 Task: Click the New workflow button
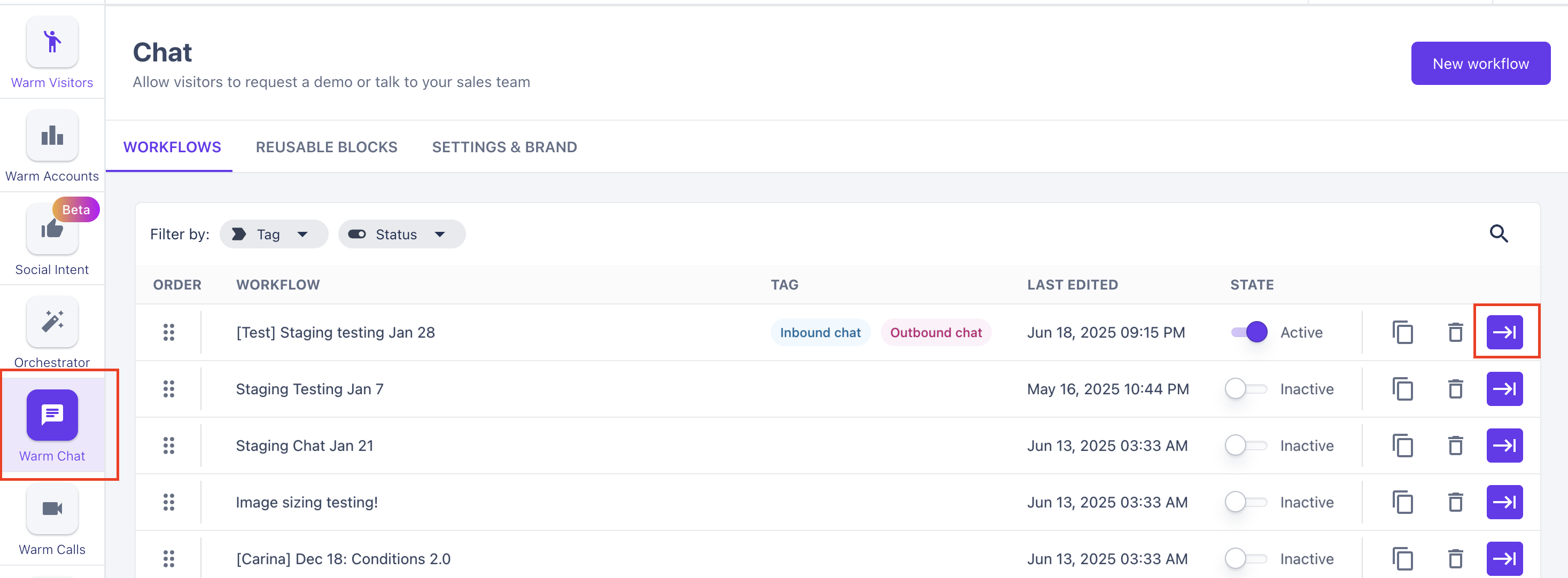[x=1480, y=64]
